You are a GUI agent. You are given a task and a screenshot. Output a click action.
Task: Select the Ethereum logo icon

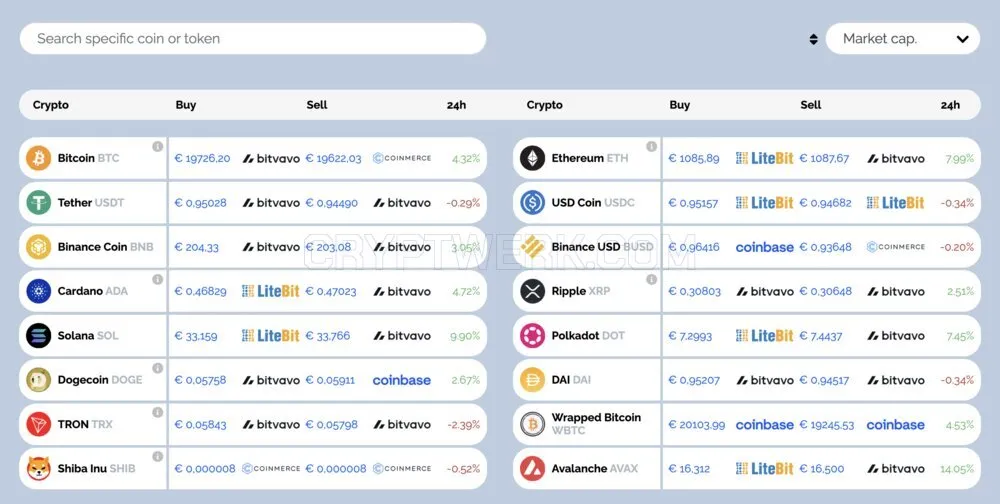(533, 158)
